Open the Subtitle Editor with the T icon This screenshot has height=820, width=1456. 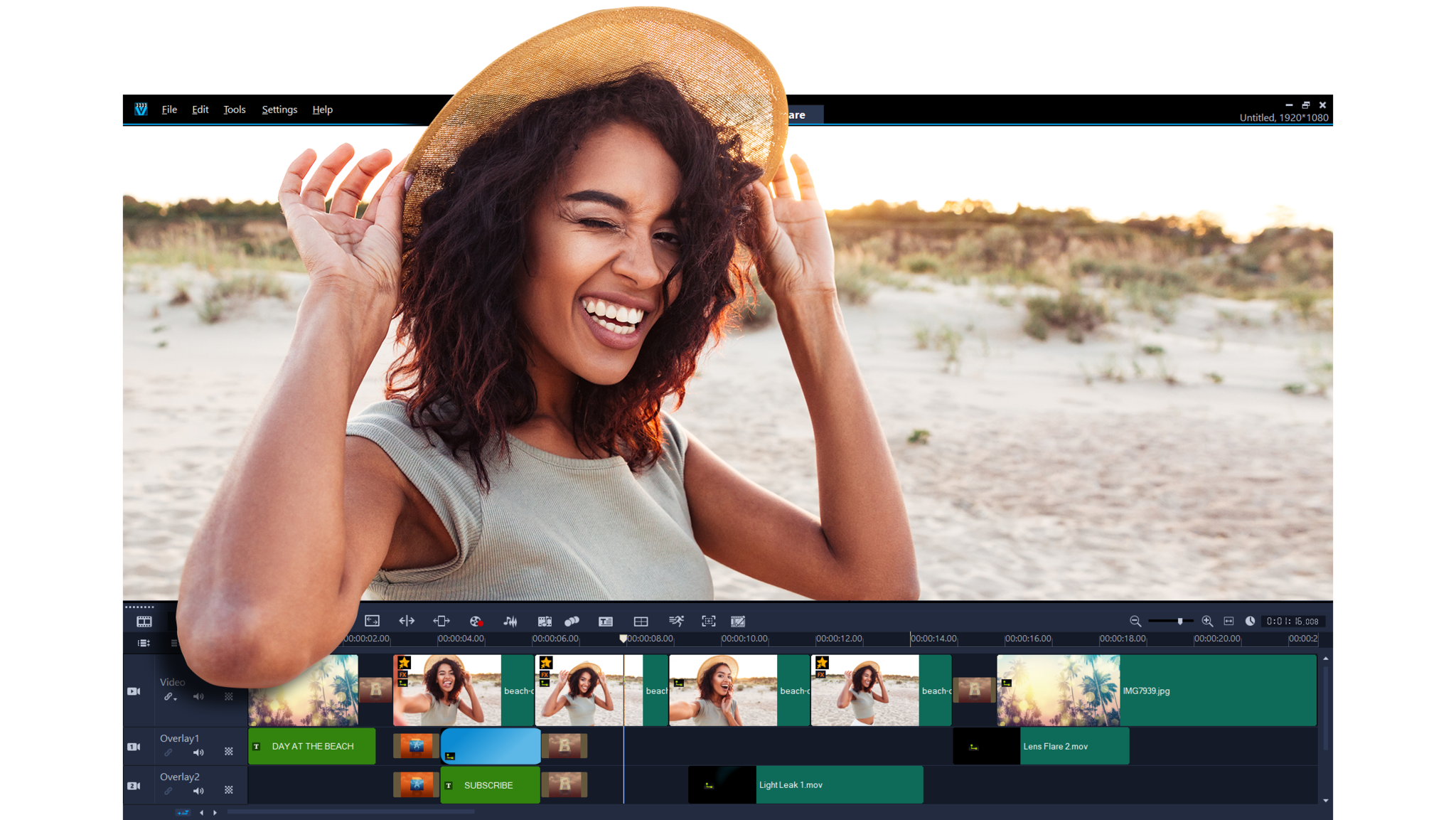606,621
